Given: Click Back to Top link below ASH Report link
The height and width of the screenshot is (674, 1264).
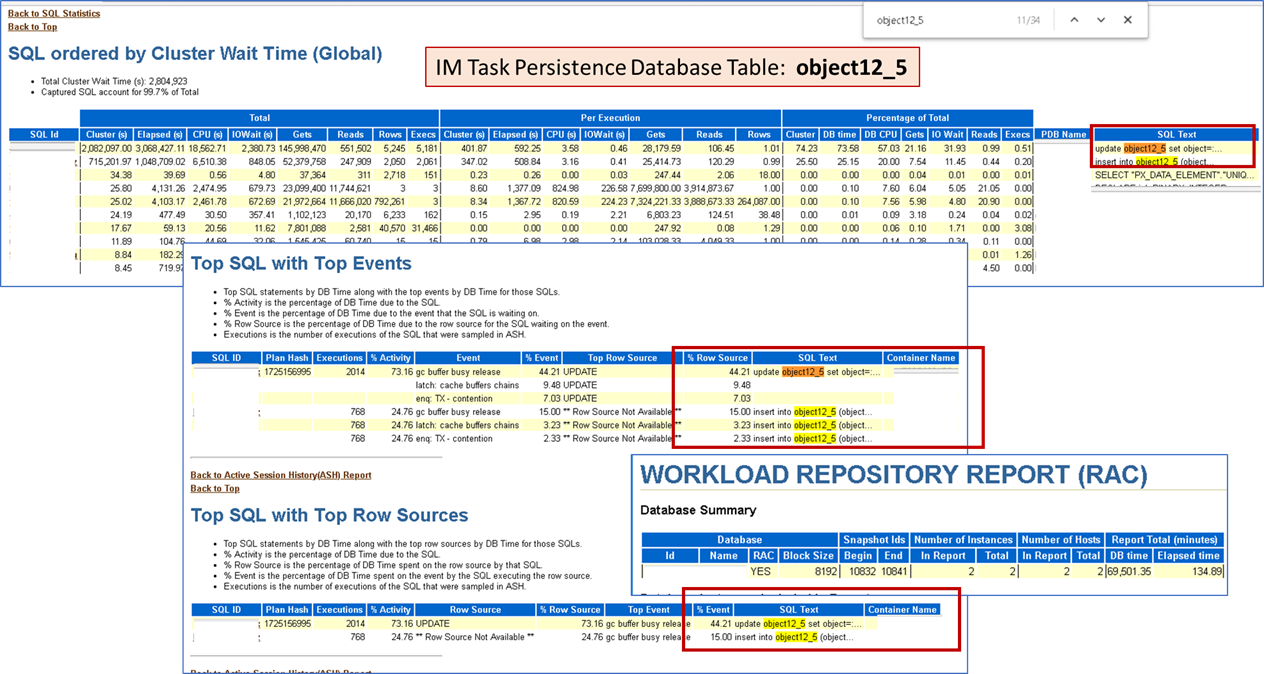Looking at the screenshot, I should [215, 488].
